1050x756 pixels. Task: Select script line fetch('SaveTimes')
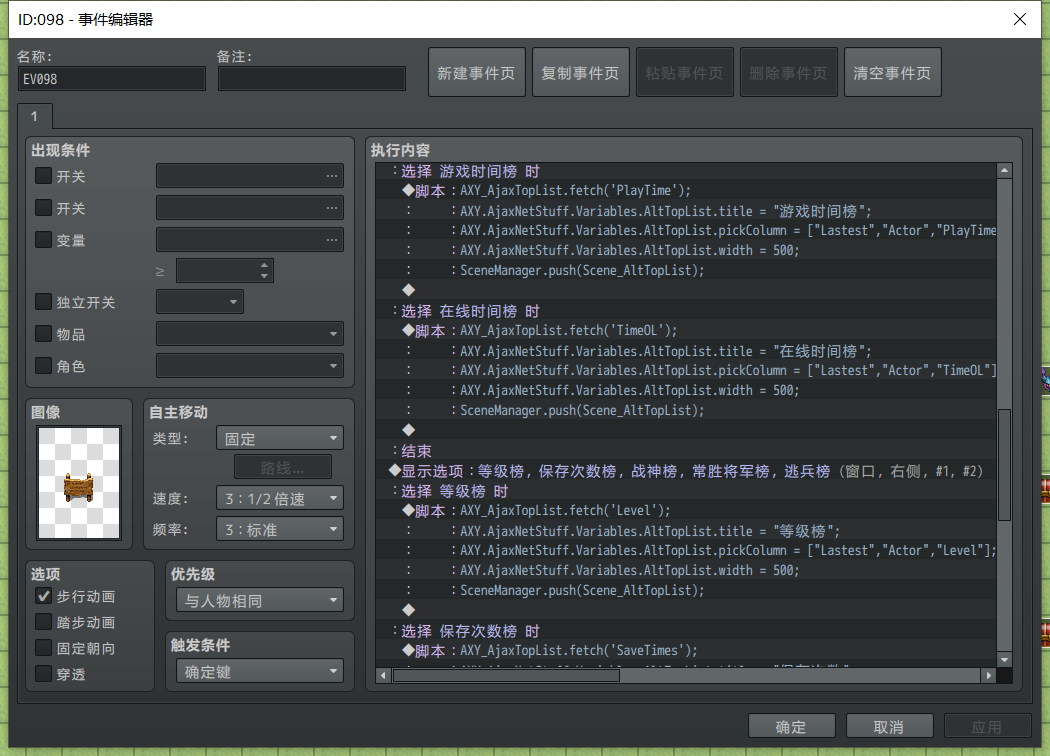pyautogui.click(x=686, y=651)
